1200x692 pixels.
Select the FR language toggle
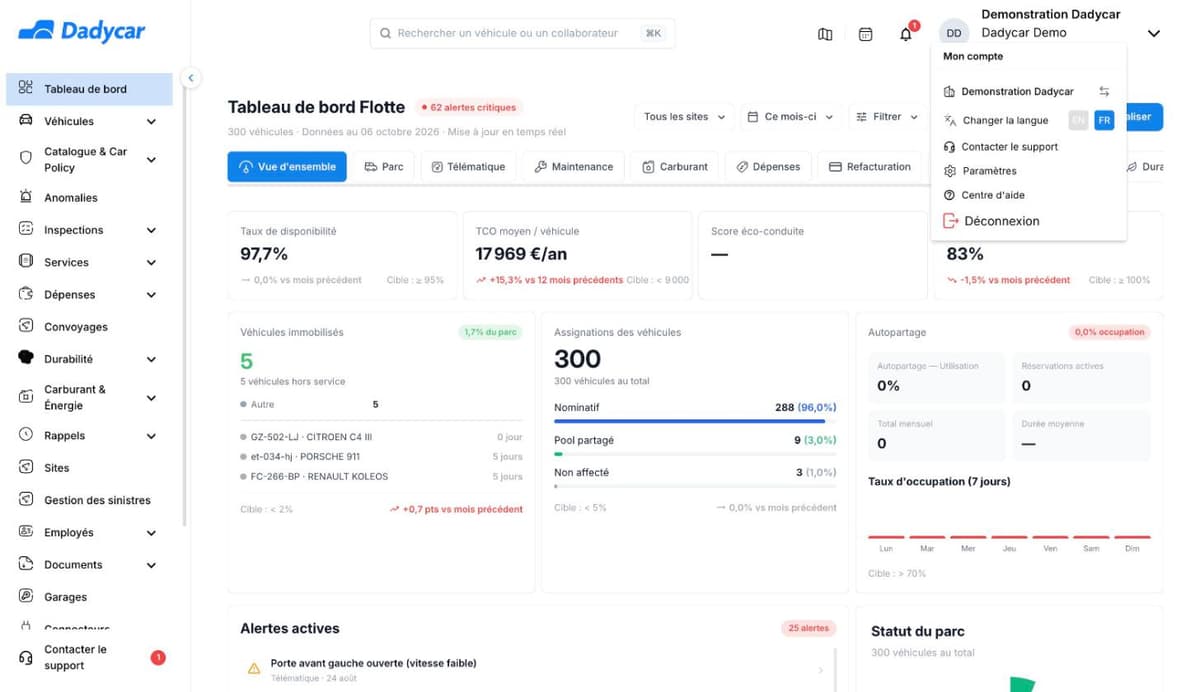click(x=1104, y=120)
